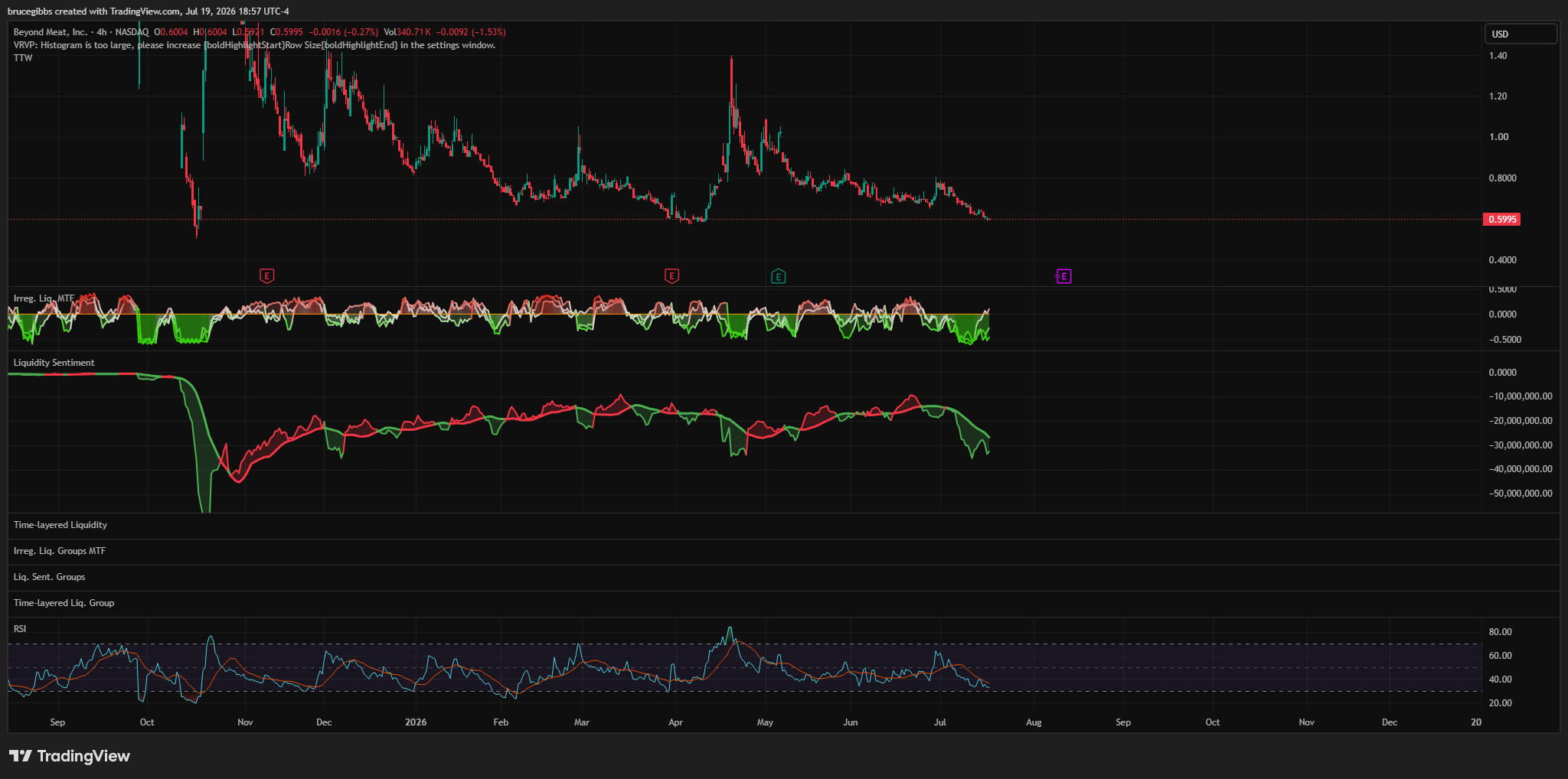
Task: Click the Liquidity Sentiment pane label
Action: coord(54,363)
